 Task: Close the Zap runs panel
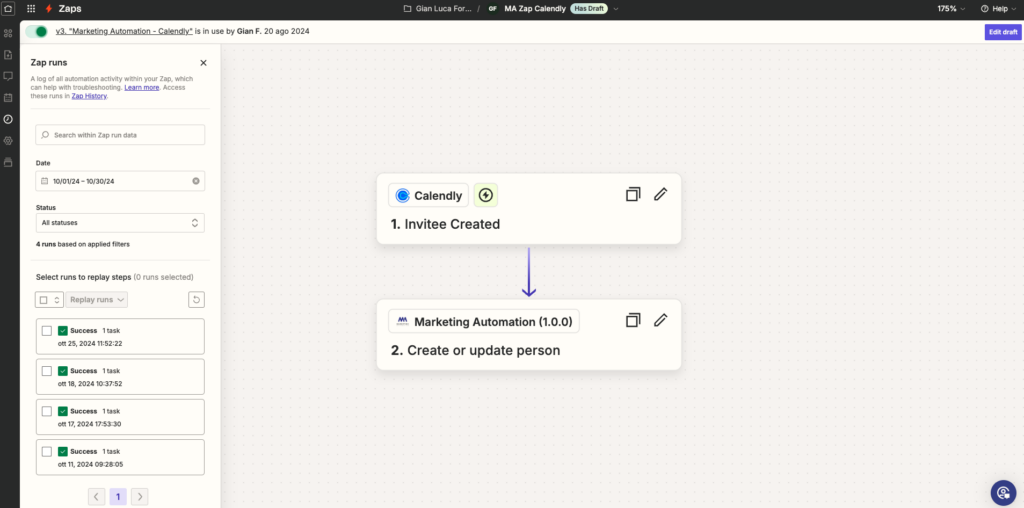tap(203, 62)
